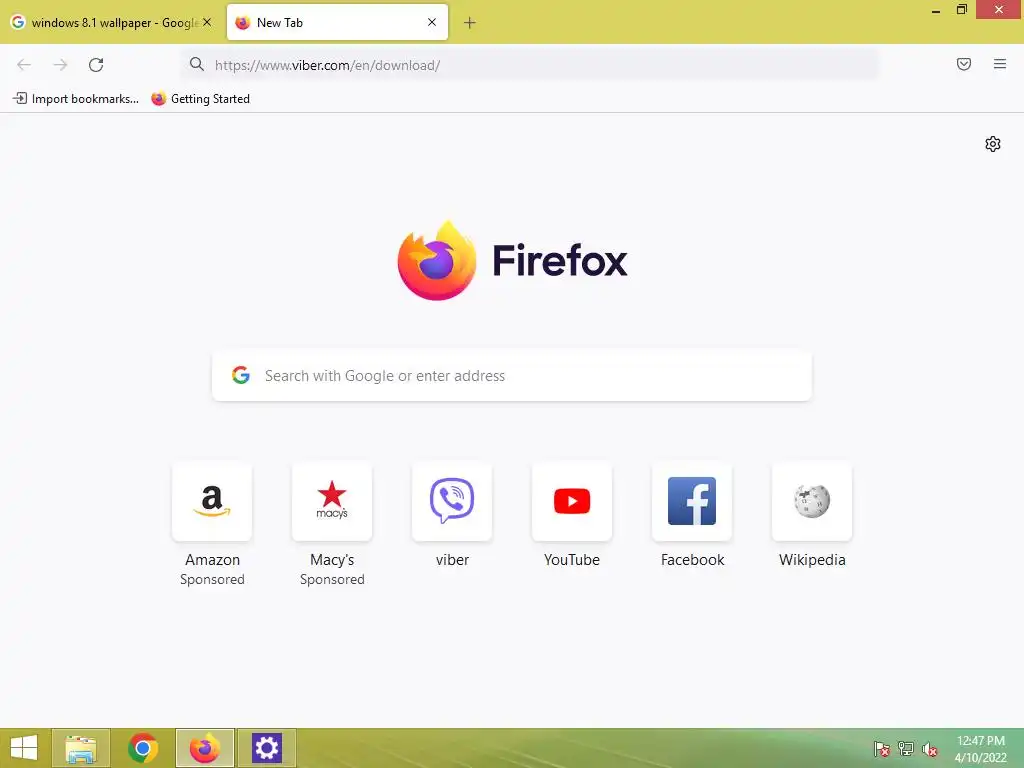Open new tab personalize settings gear

[x=993, y=144]
